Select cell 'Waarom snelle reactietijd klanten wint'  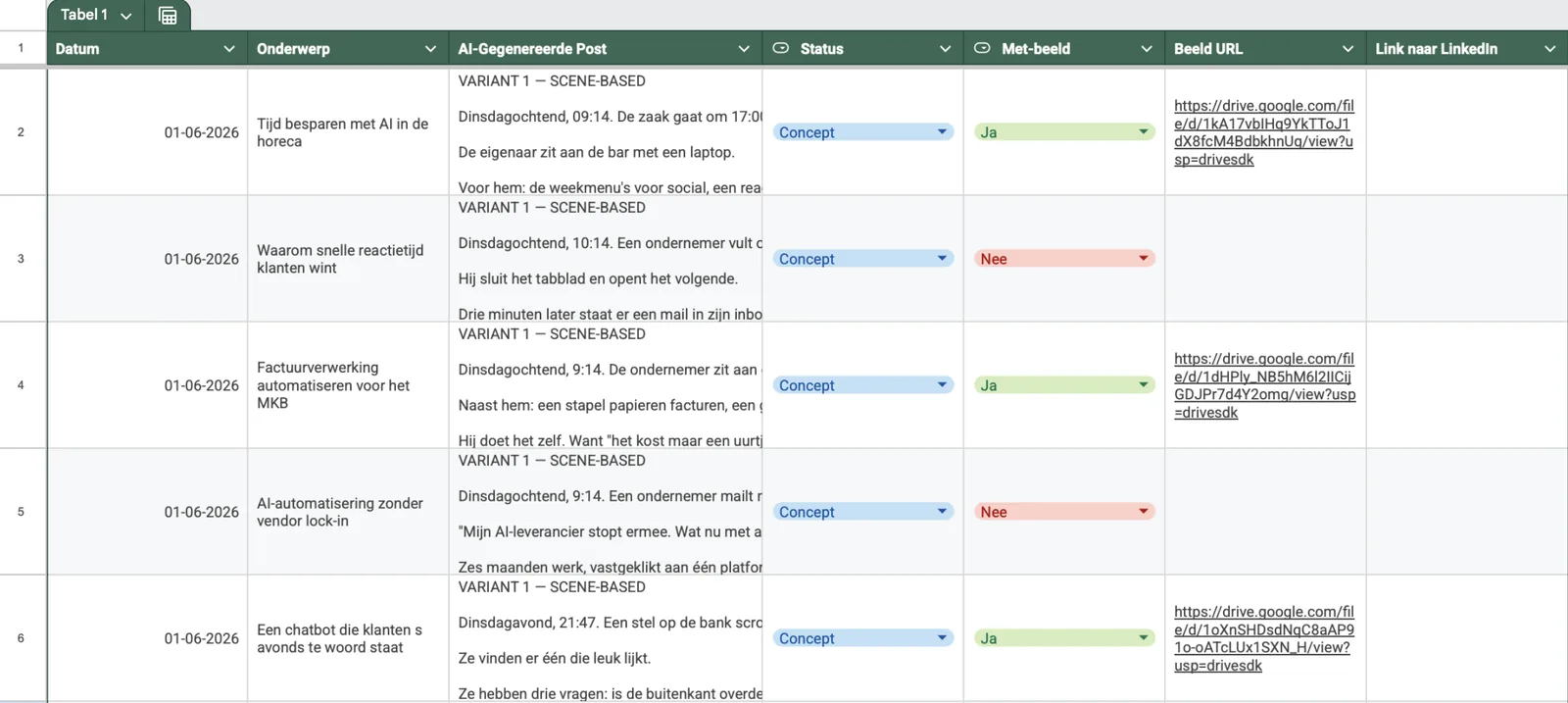click(348, 259)
